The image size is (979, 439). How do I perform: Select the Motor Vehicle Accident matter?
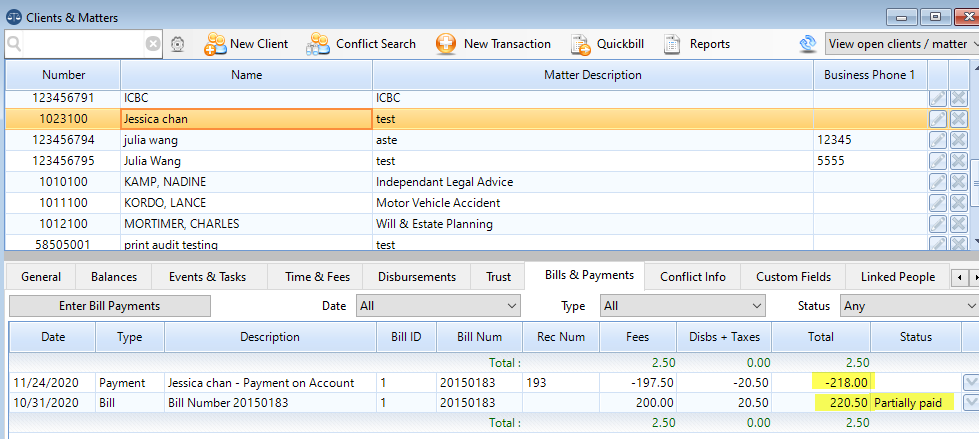click(593, 203)
